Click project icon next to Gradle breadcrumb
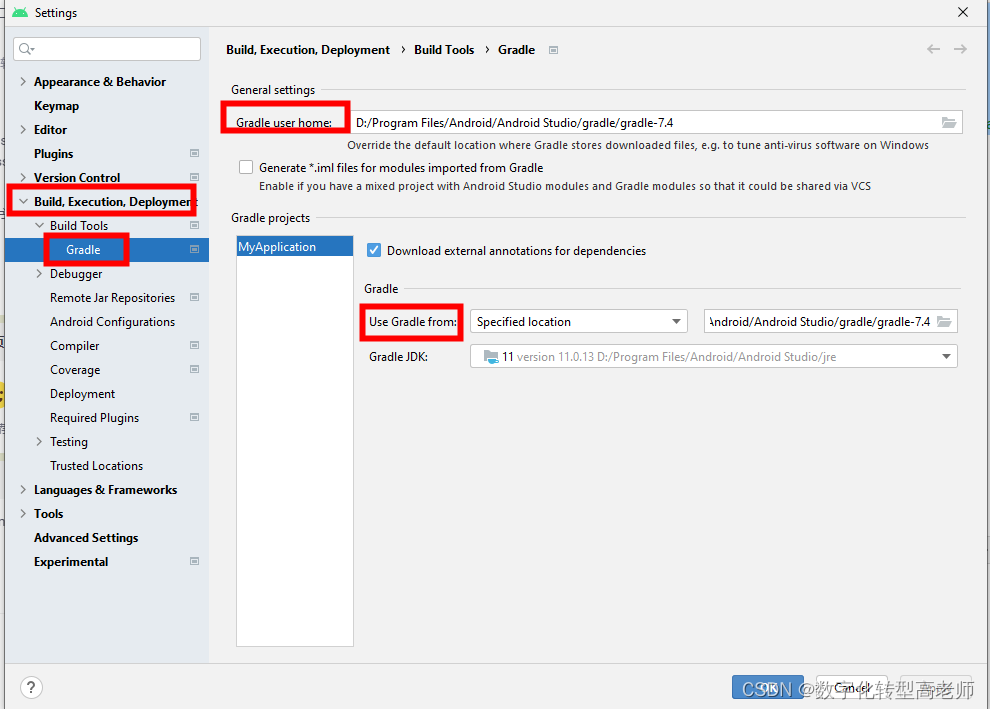This screenshot has height=709, width=990. coord(553,50)
